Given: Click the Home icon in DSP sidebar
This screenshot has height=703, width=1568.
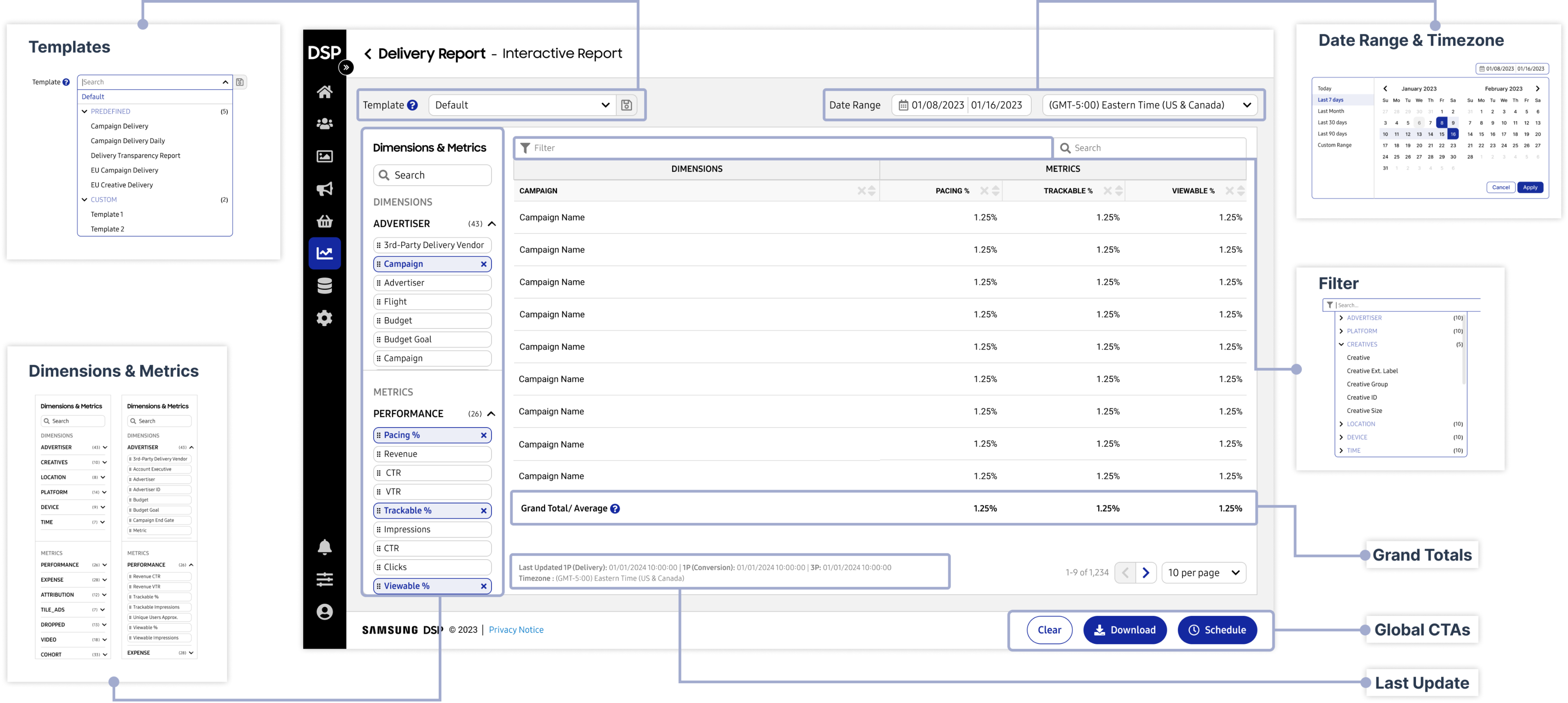Looking at the screenshot, I should 324,92.
